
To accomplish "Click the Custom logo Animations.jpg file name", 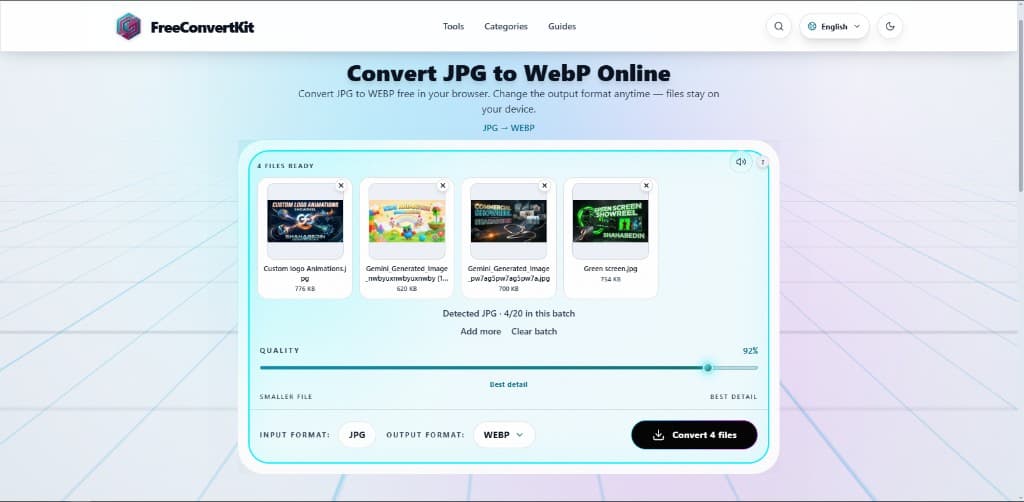I will coord(305,273).
